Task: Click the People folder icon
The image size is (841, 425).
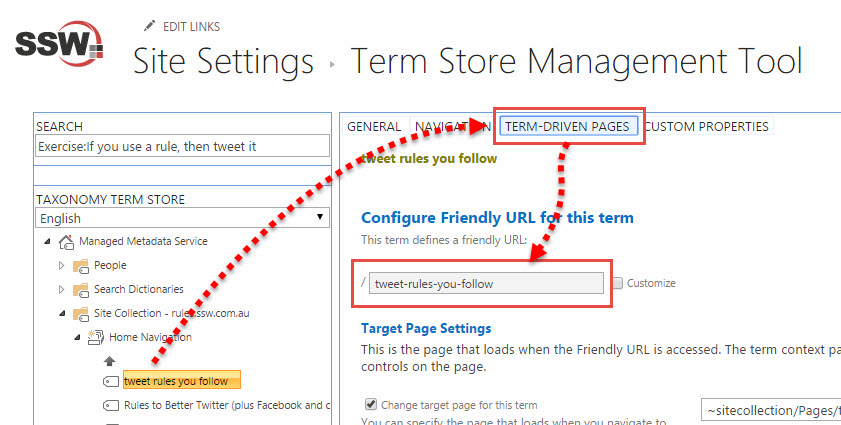Action: tap(82, 266)
